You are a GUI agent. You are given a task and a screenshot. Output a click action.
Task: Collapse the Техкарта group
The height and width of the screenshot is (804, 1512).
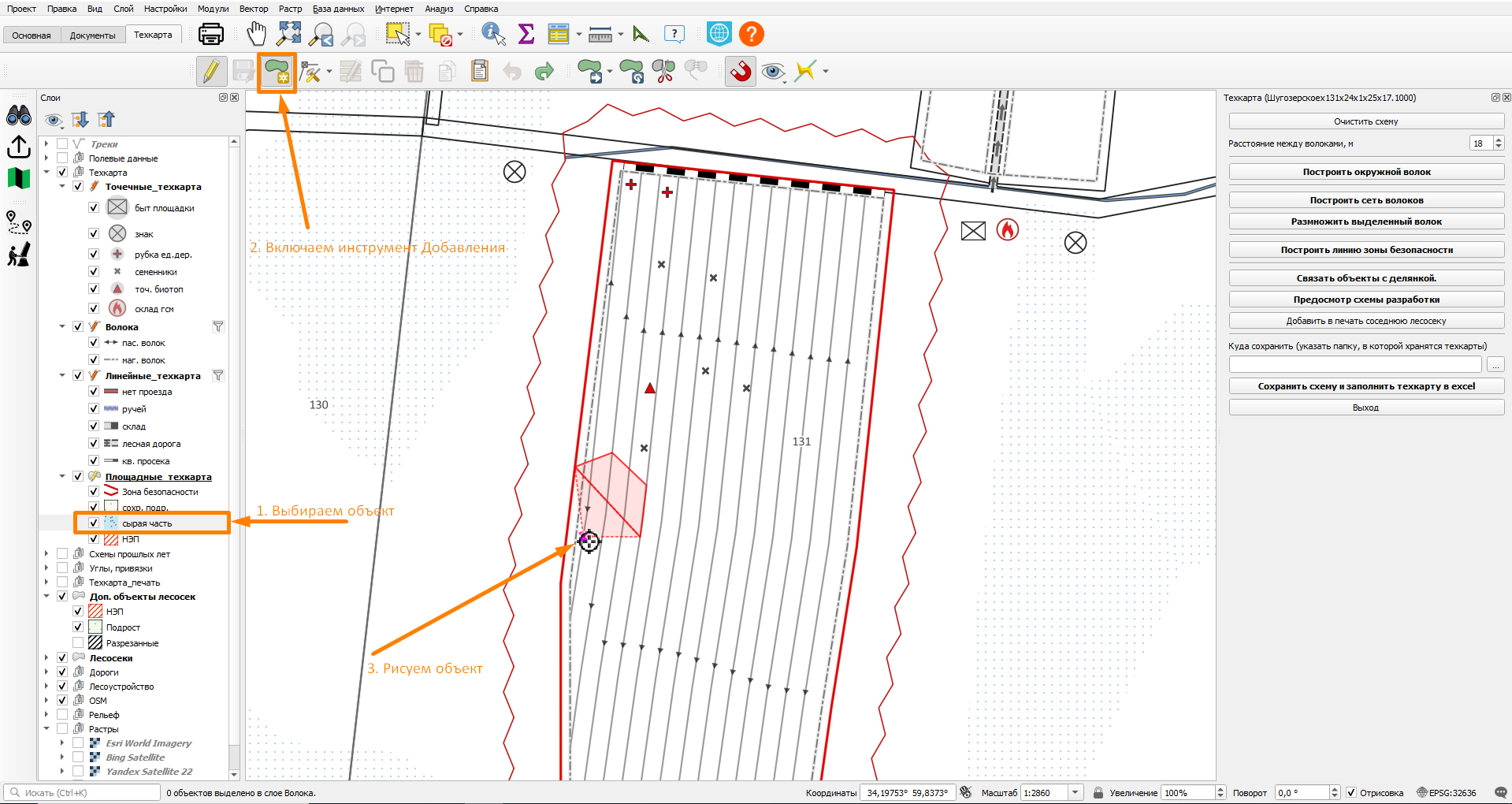coord(46,172)
